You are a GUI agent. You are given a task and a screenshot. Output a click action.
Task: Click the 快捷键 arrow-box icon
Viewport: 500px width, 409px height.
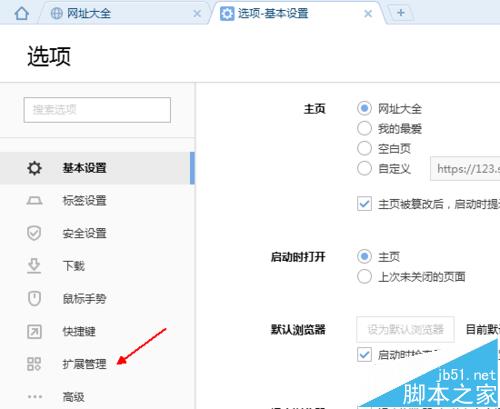(34, 331)
